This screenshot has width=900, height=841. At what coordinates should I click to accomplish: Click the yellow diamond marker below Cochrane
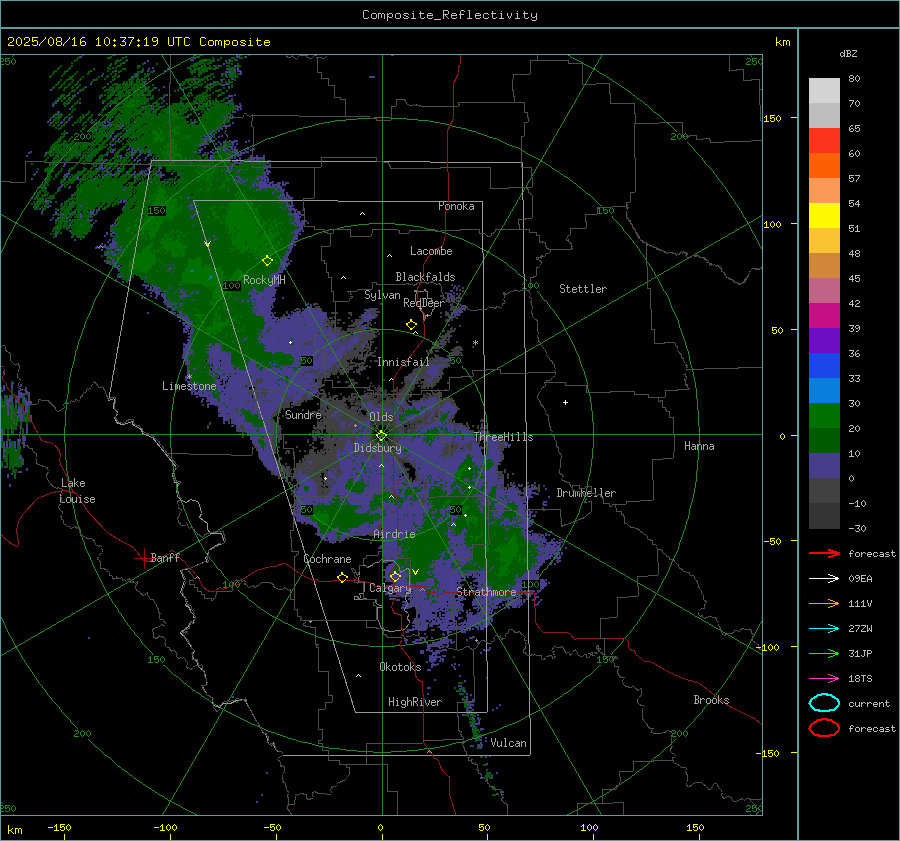coord(342,577)
